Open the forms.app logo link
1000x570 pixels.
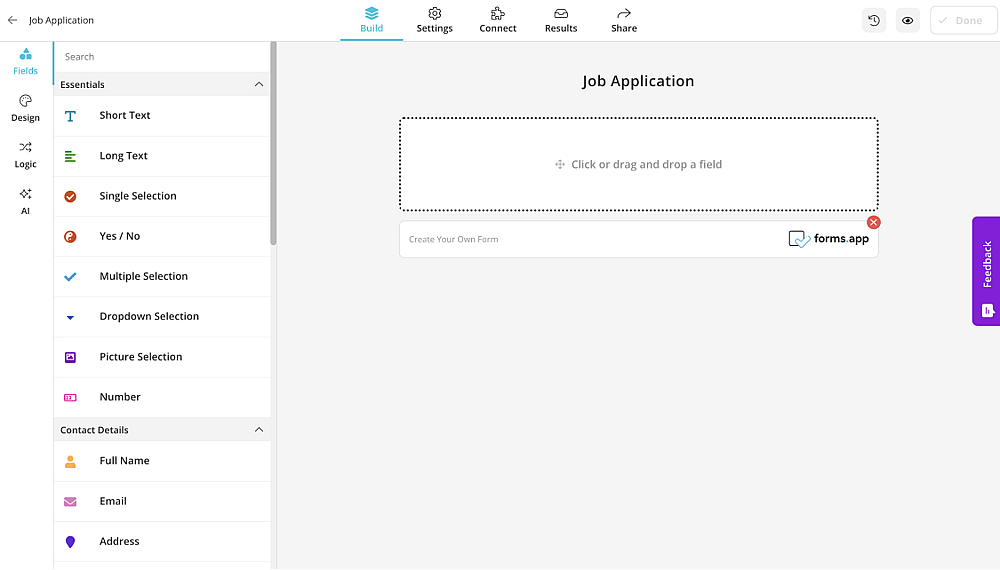828,238
